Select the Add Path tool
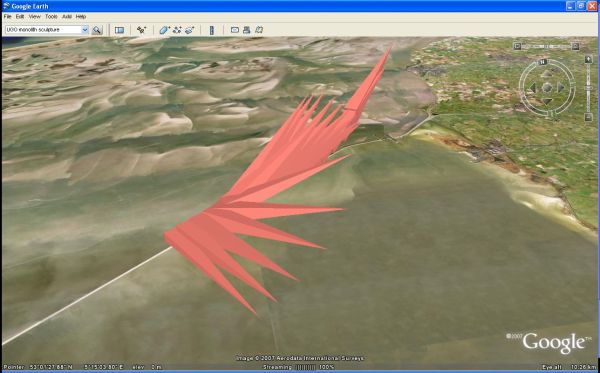This screenshot has width=600, height=373. point(177,30)
